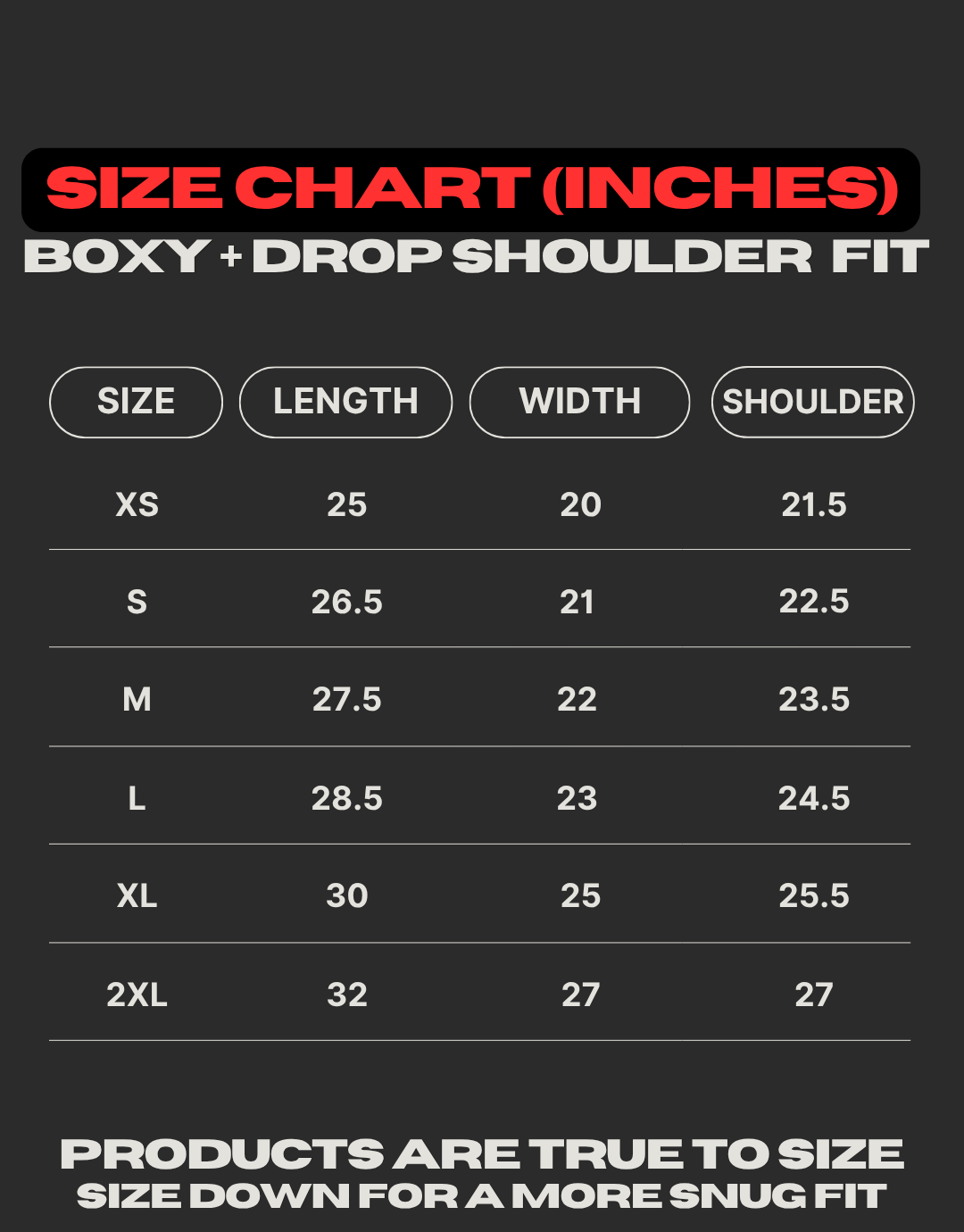Screen dimensions: 964x1232
Task: Select the XL size row label
Action: pyautogui.click(x=137, y=895)
